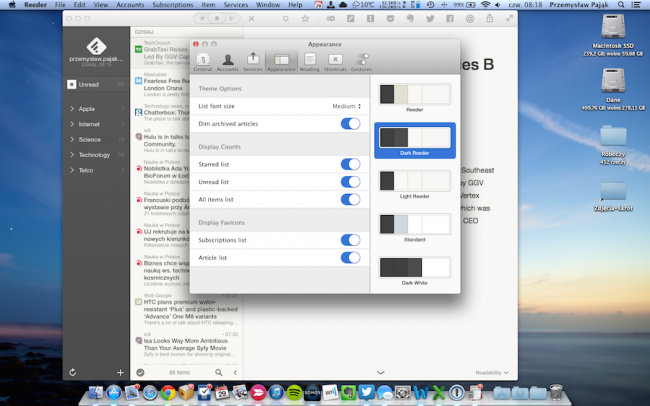Expand the Technology folder

pos(72,155)
